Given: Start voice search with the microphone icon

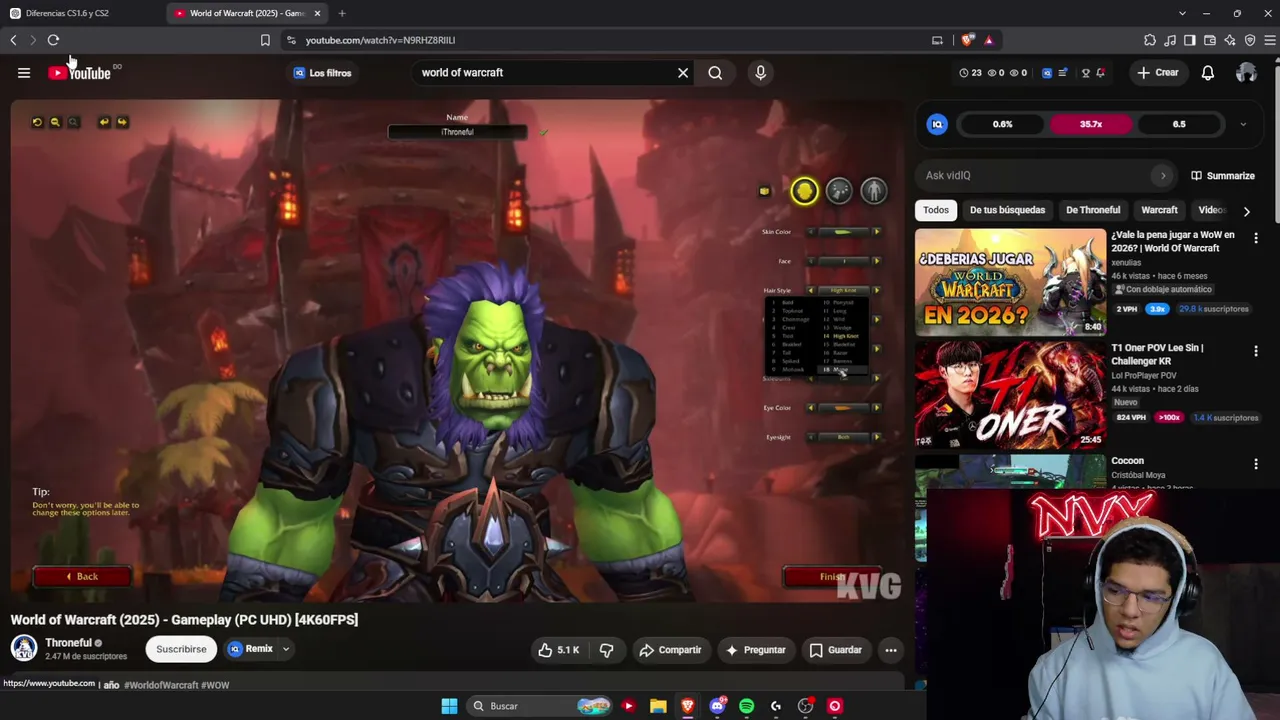Looking at the screenshot, I should [x=760, y=72].
